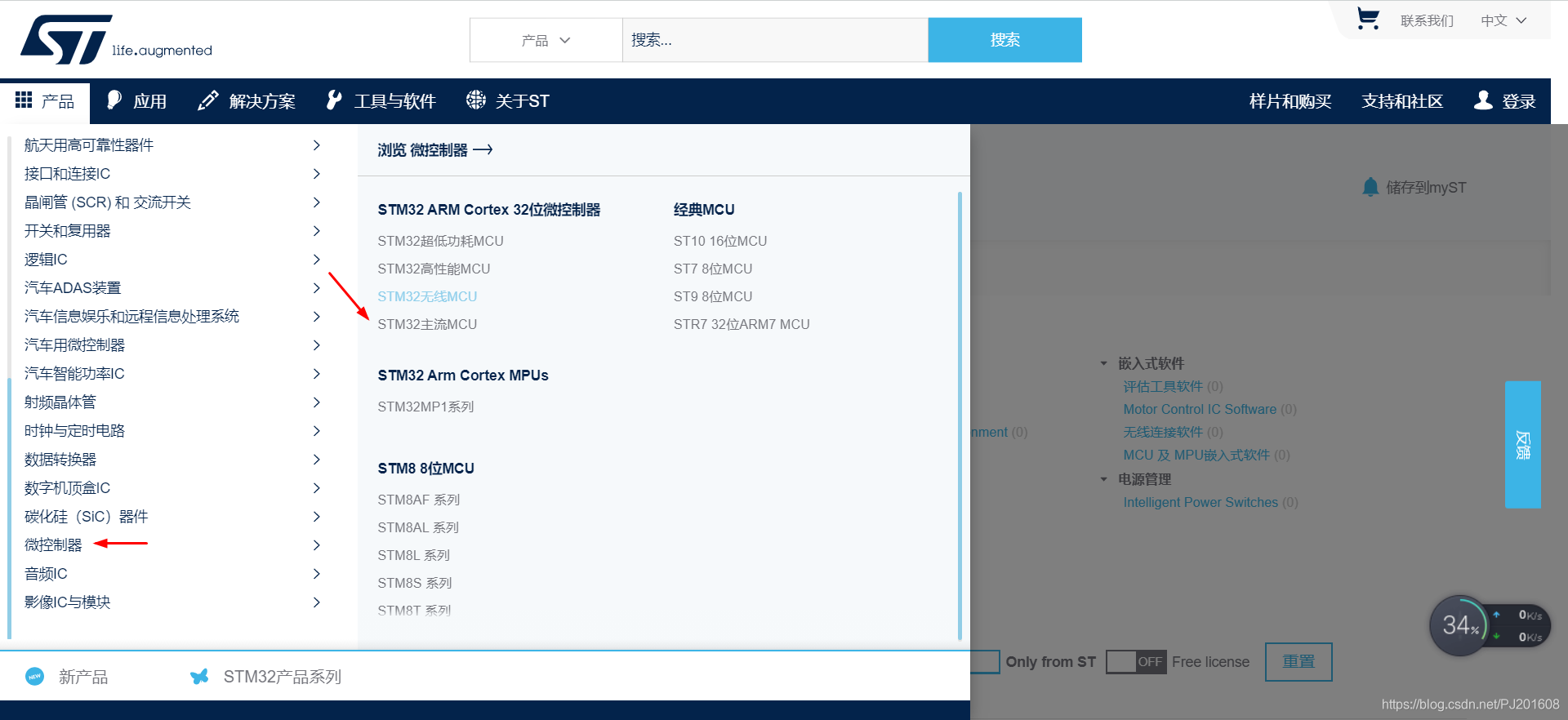Click the wrench icon beside 工具与软件

(333, 100)
